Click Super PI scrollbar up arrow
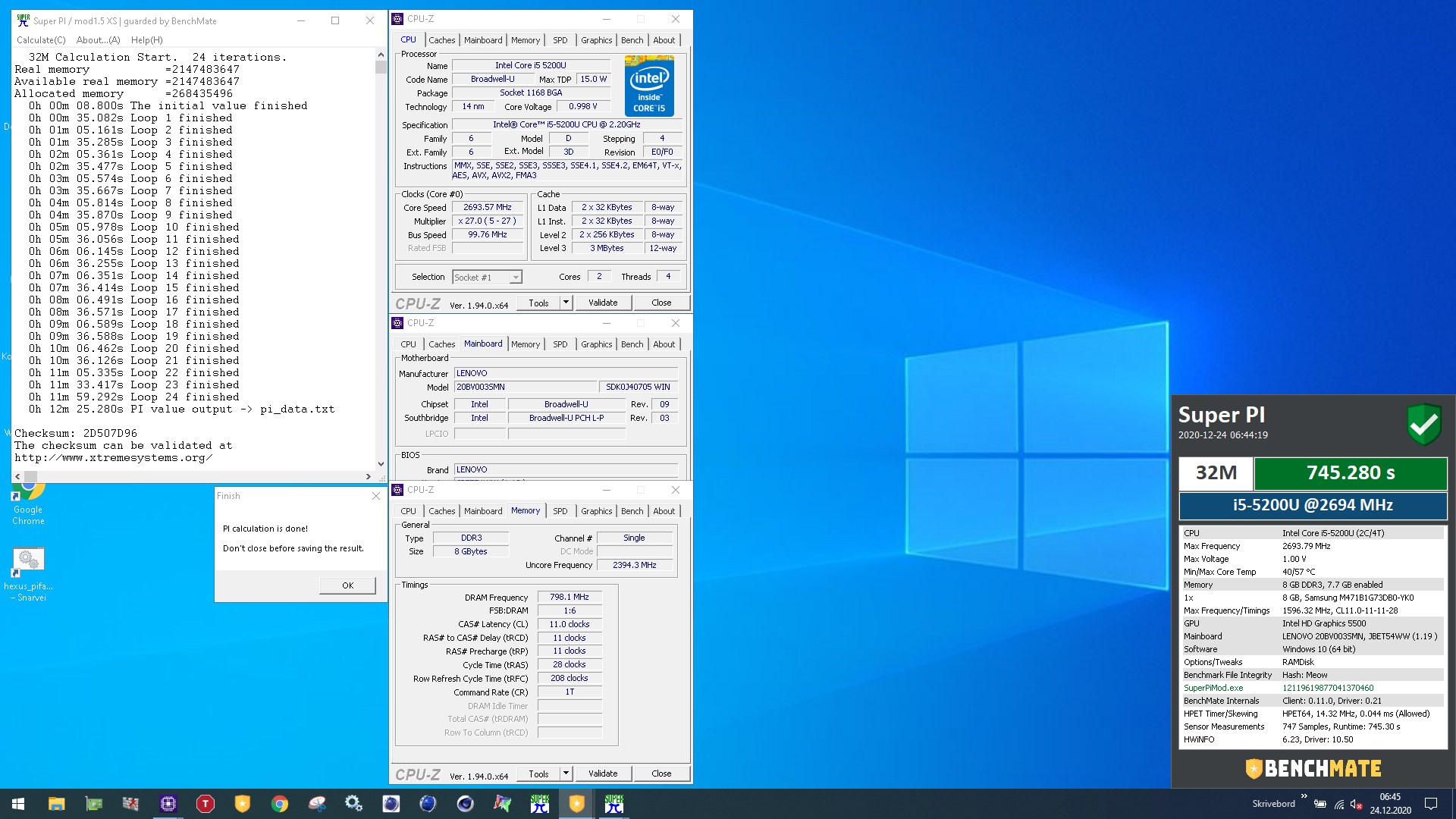This screenshot has height=819, width=1456. (381, 55)
